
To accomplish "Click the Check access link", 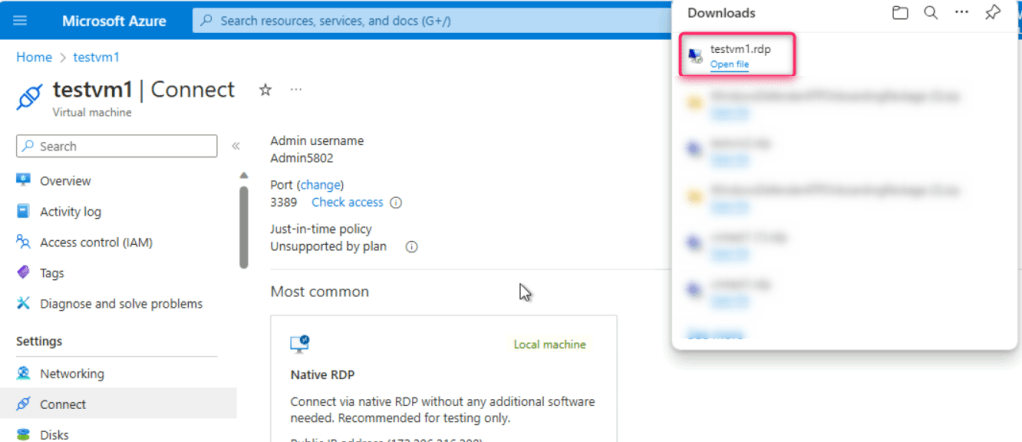I will pyautogui.click(x=347, y=202).
